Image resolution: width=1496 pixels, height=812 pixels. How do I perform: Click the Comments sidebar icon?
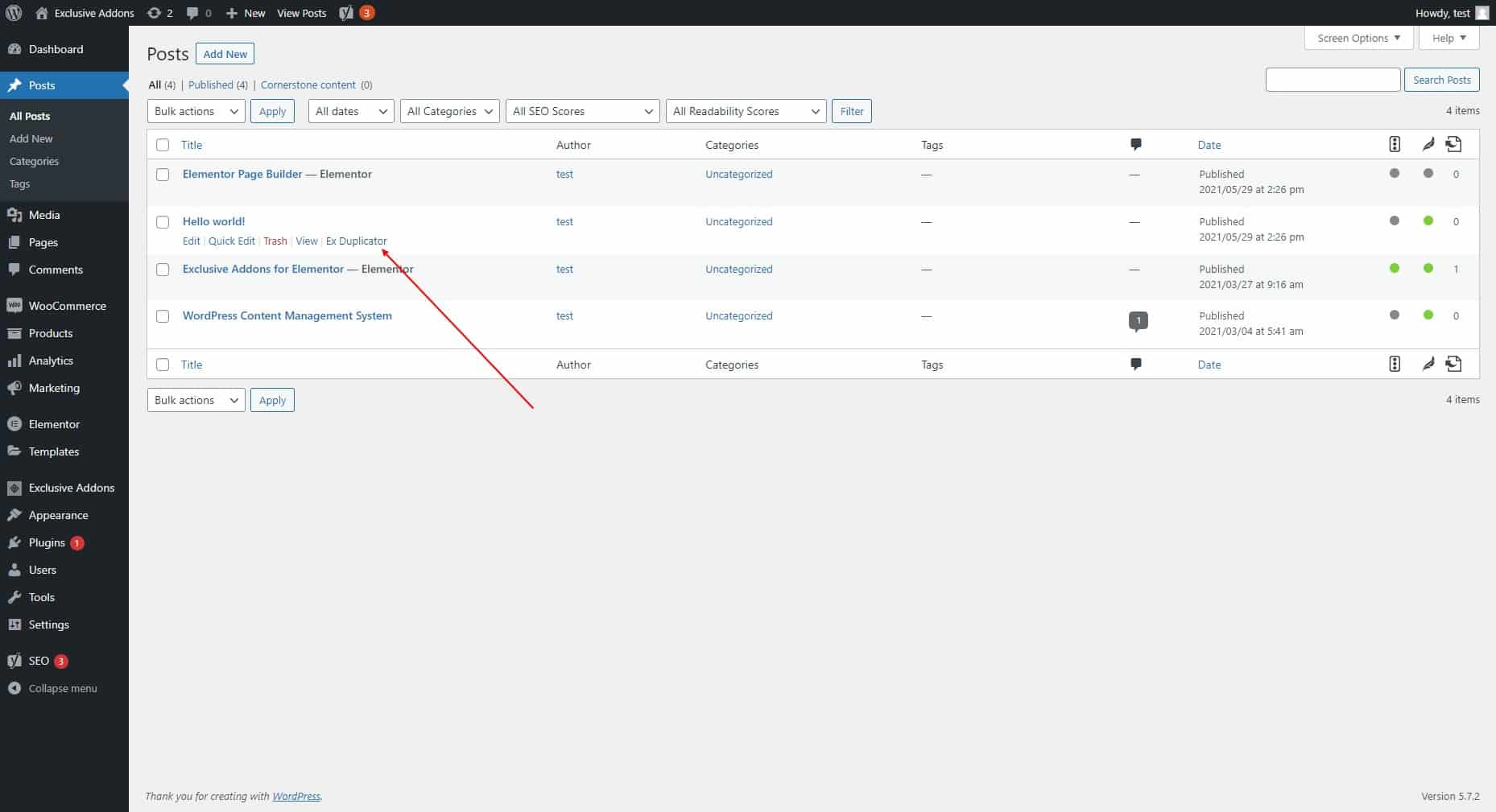tap(14, 270)
